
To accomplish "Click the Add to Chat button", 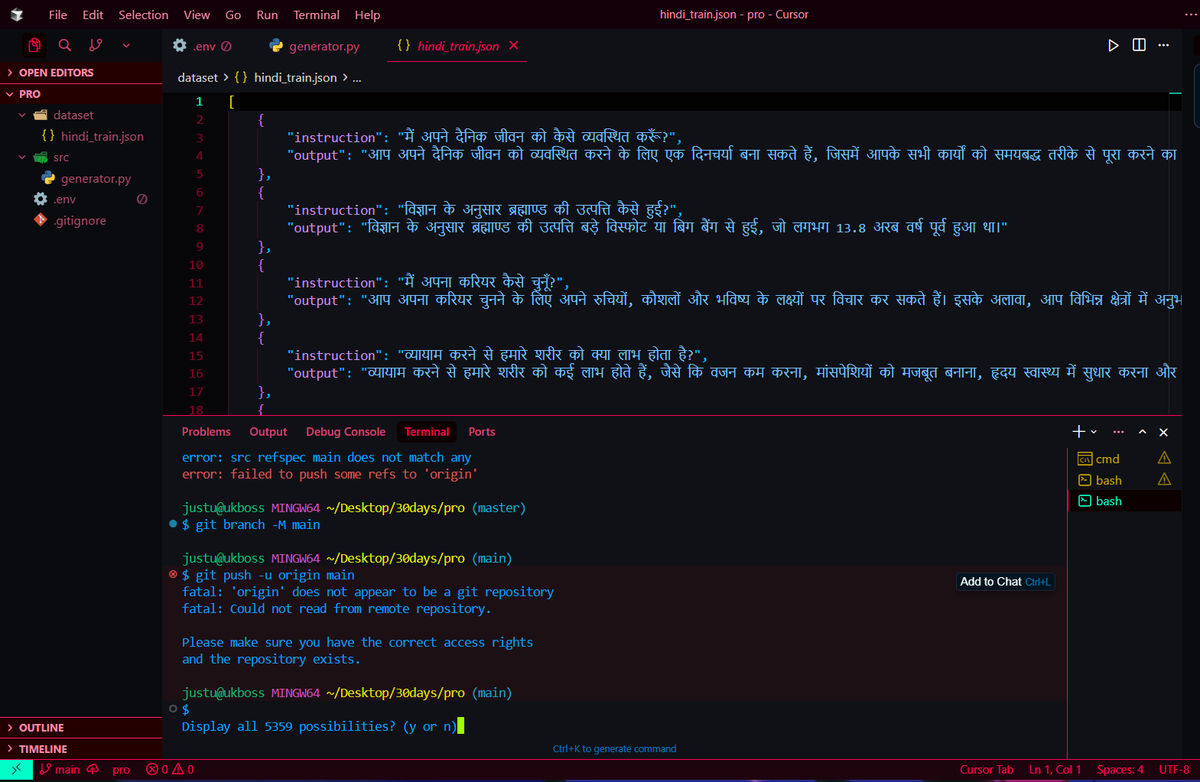I will [1007, 582].
